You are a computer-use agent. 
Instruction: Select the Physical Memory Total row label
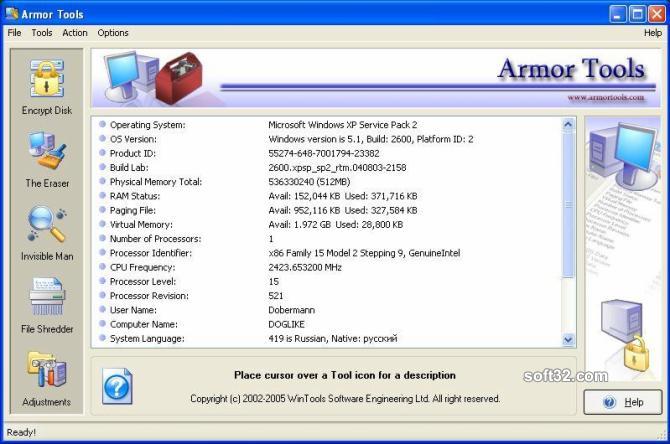pyautogui.click(x=156, y=182)
